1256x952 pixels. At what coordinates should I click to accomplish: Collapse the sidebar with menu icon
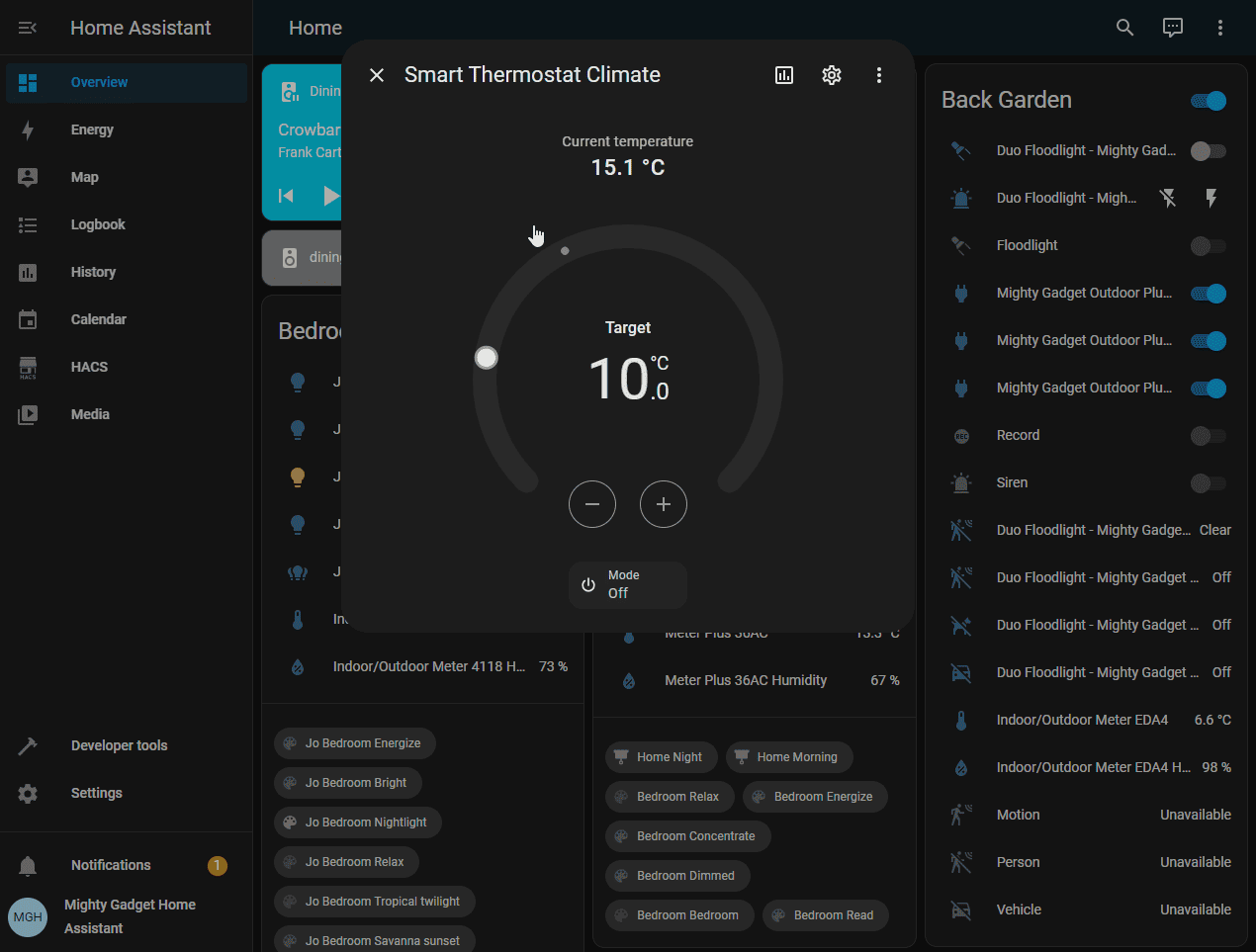tap(28, 28)
